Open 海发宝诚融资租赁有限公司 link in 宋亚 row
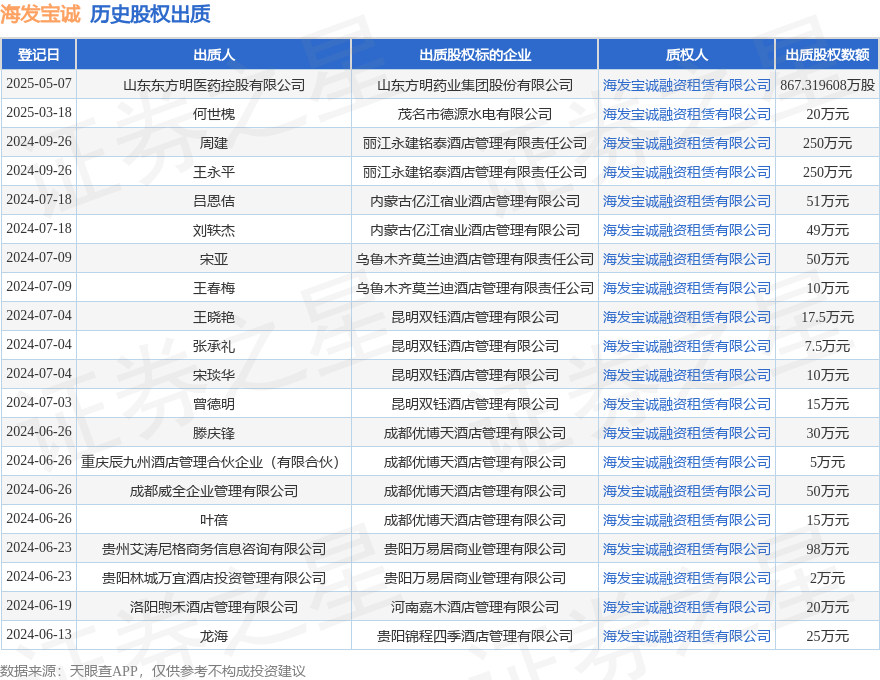Image resolution: width=880 pixels, height=680 pixels. coord(686,259)
